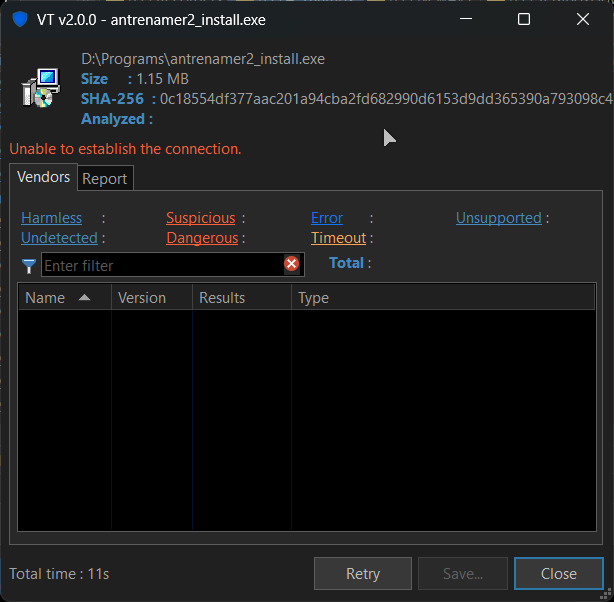
Task: Click the installer file icon
Action: [x=41, y=88]
